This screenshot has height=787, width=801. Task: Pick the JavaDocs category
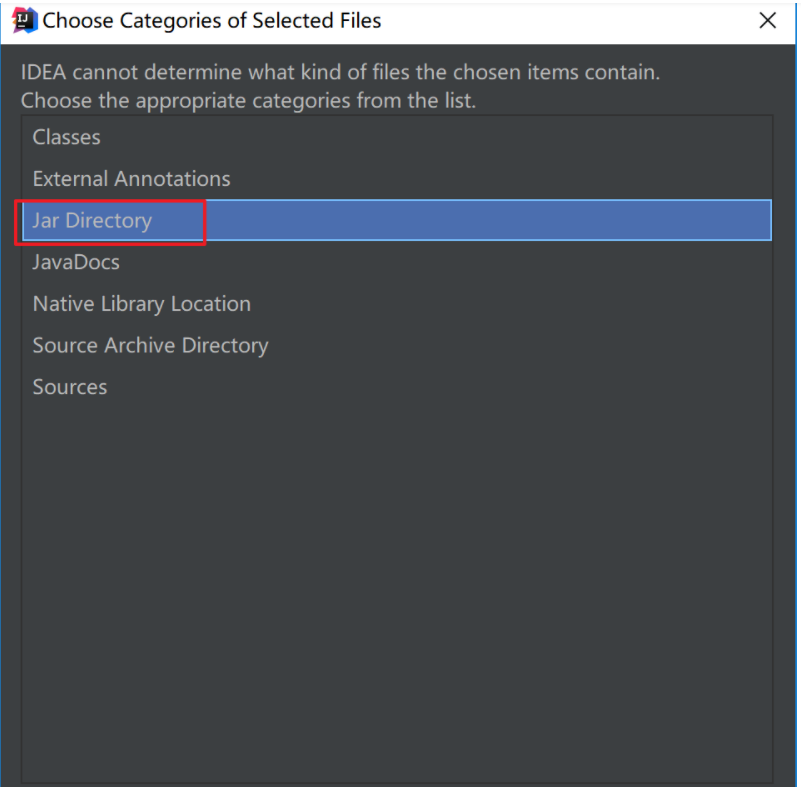point(396,262)
